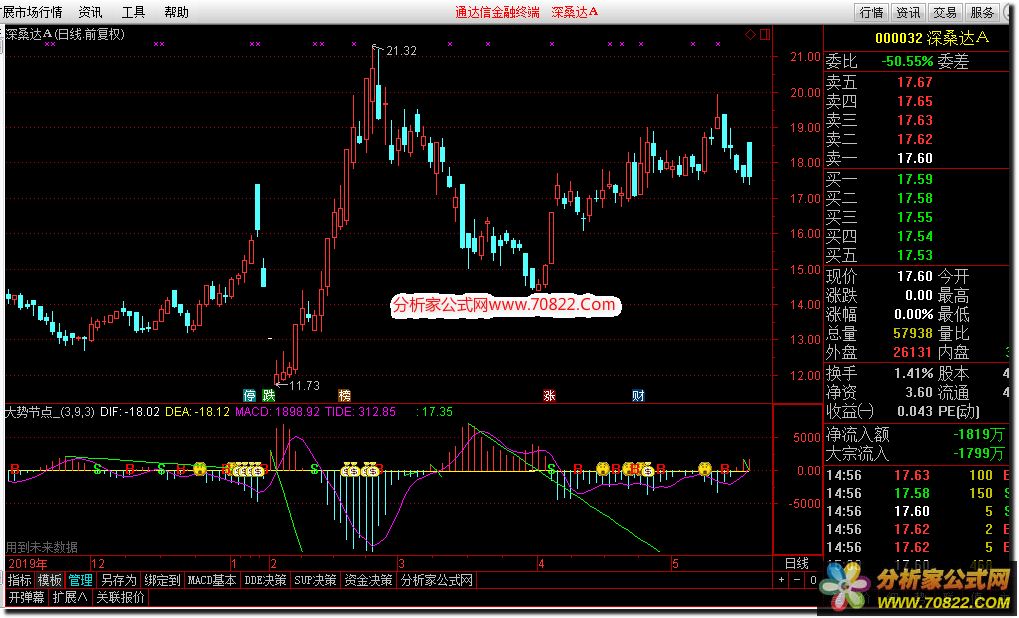Click the 买二 price 17.58

click(x=915, y=198)
